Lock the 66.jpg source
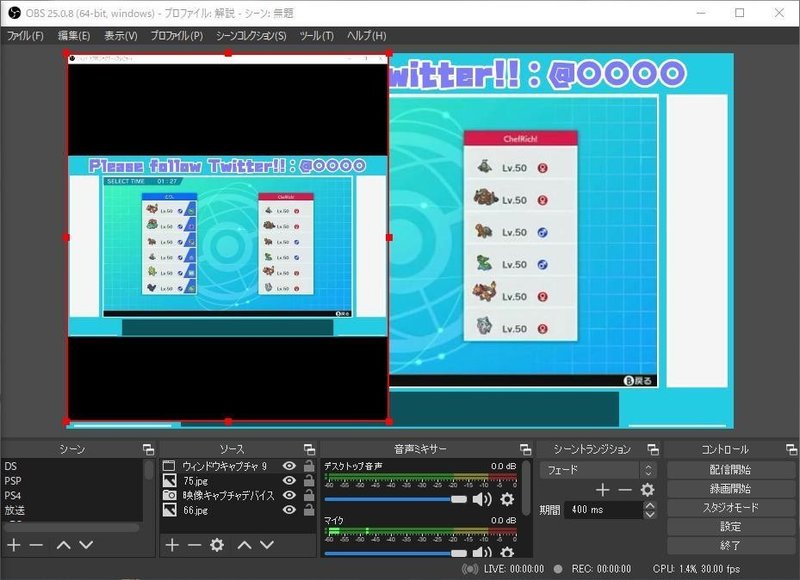This screenshot has width=800, height=580. pos(309,510)
